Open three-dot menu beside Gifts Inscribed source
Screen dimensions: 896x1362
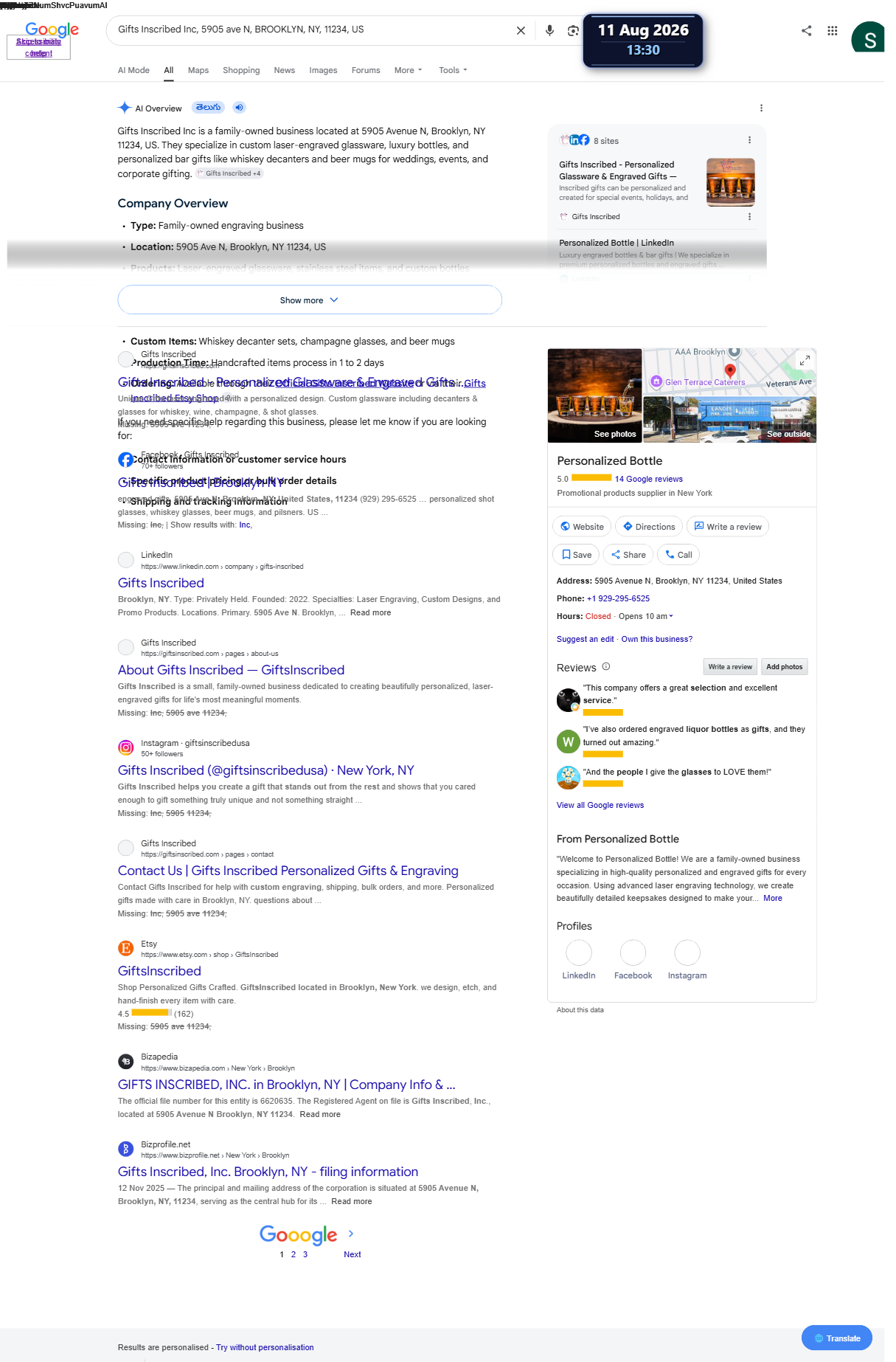[x=749, y=216]
